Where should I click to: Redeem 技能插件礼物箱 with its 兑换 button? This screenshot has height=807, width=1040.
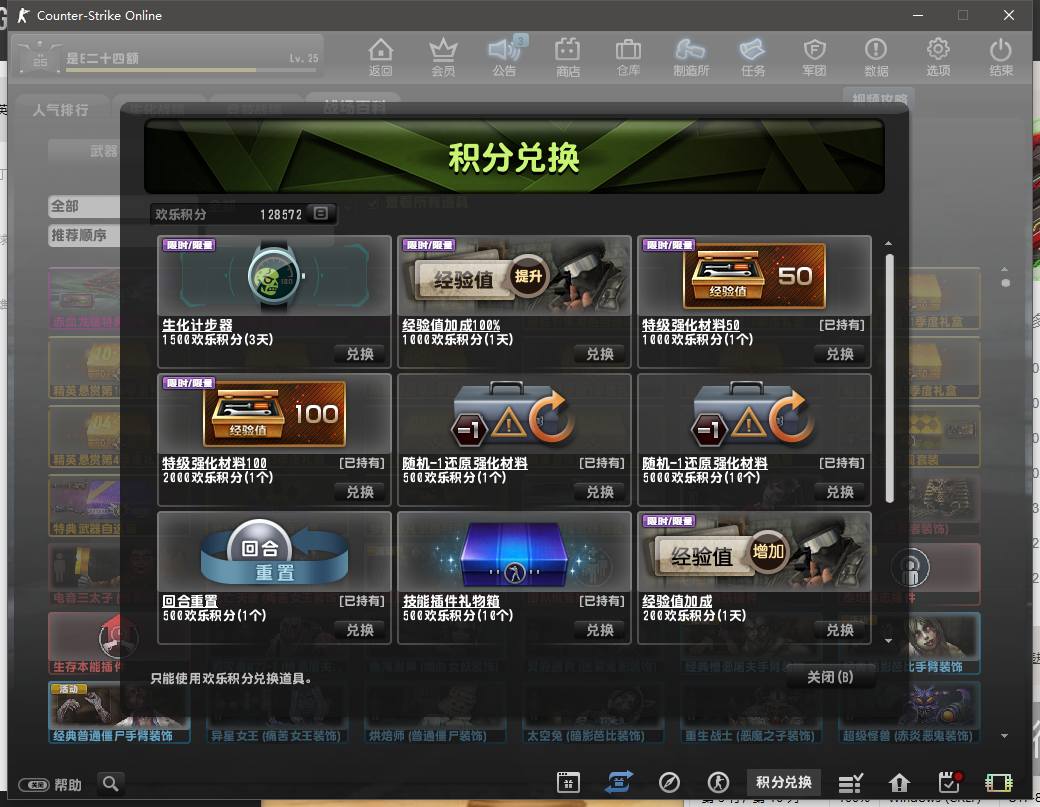(600, 630)
